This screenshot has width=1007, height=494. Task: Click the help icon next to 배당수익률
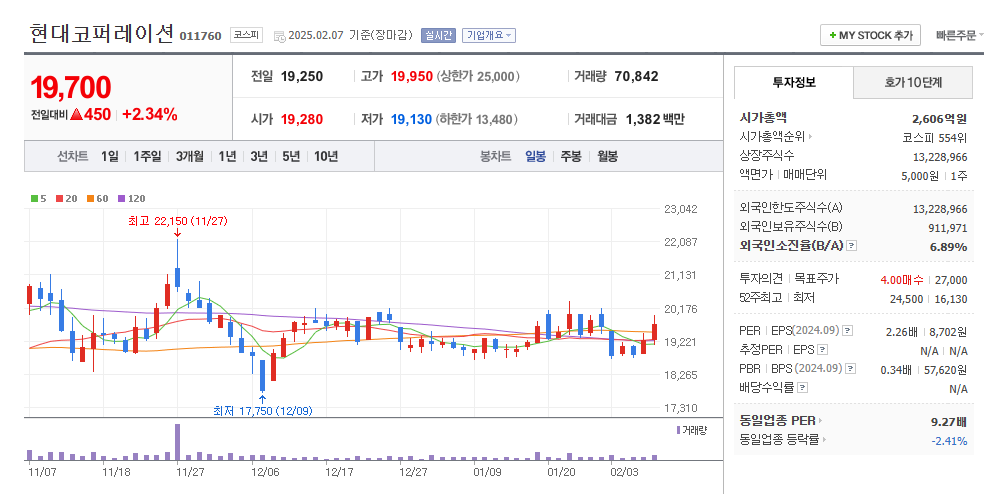coord(802,387)
